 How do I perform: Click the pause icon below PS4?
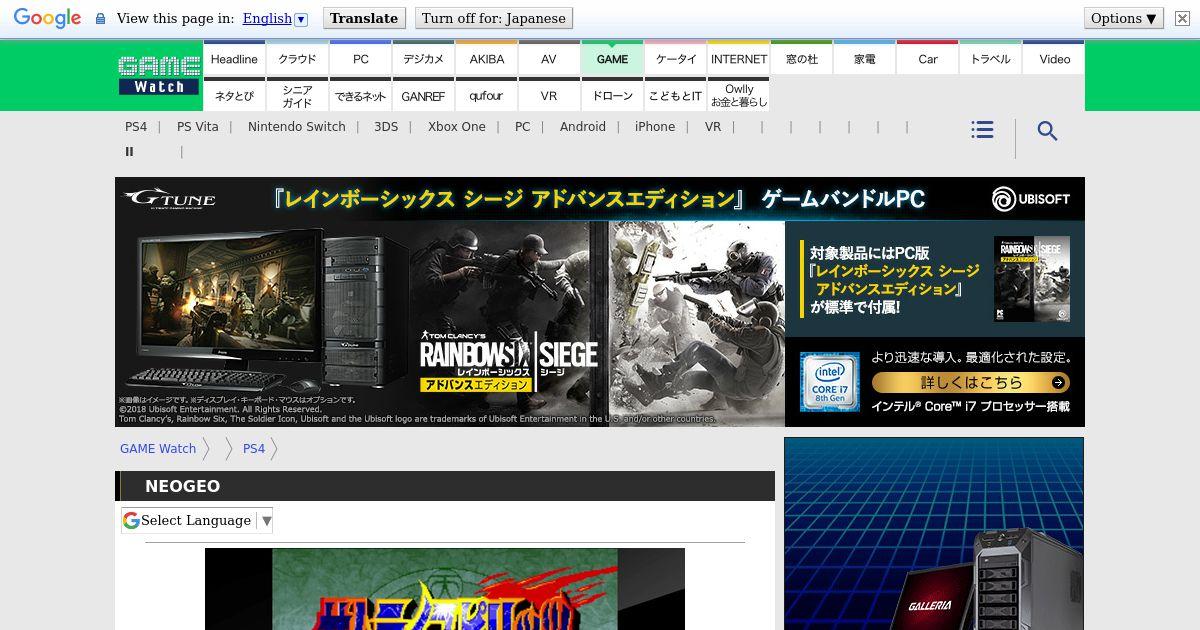[129, 152]
